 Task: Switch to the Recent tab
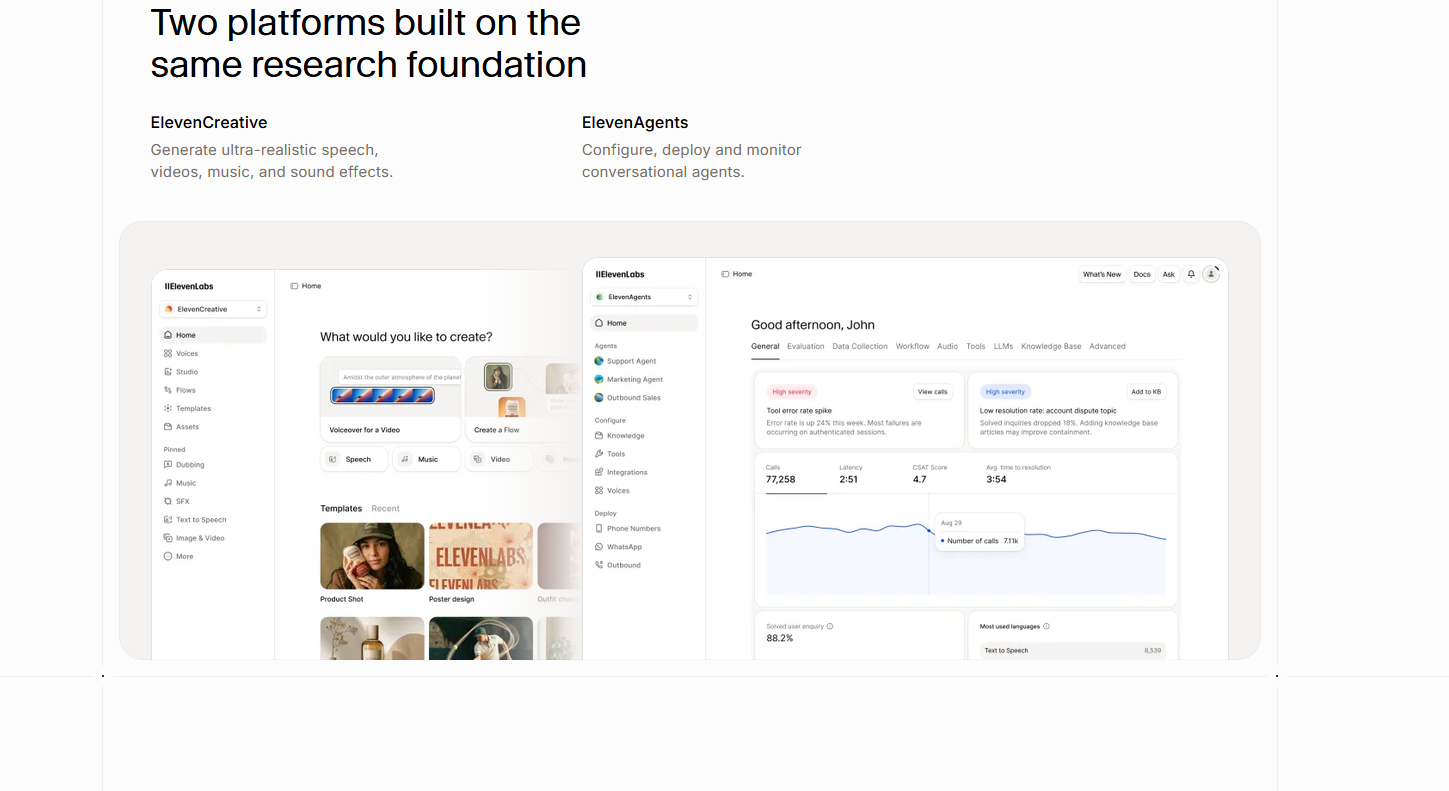(x=386, y=509)
